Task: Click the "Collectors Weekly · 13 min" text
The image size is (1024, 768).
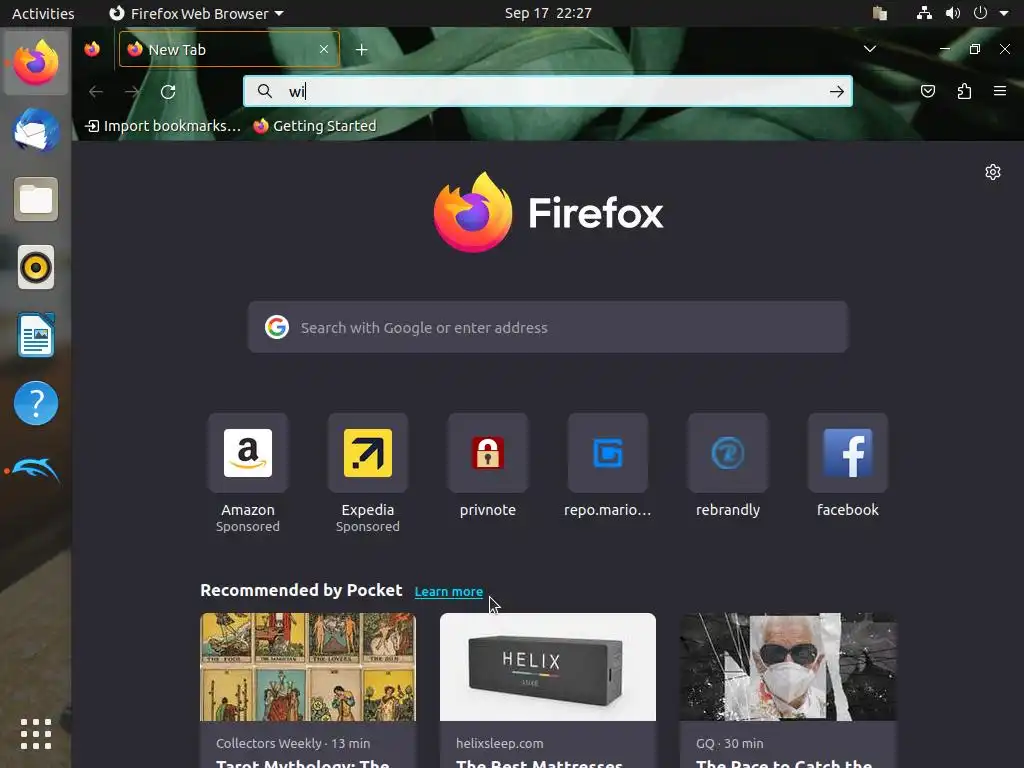Action: pyautogui.click(x=293, y=743)
